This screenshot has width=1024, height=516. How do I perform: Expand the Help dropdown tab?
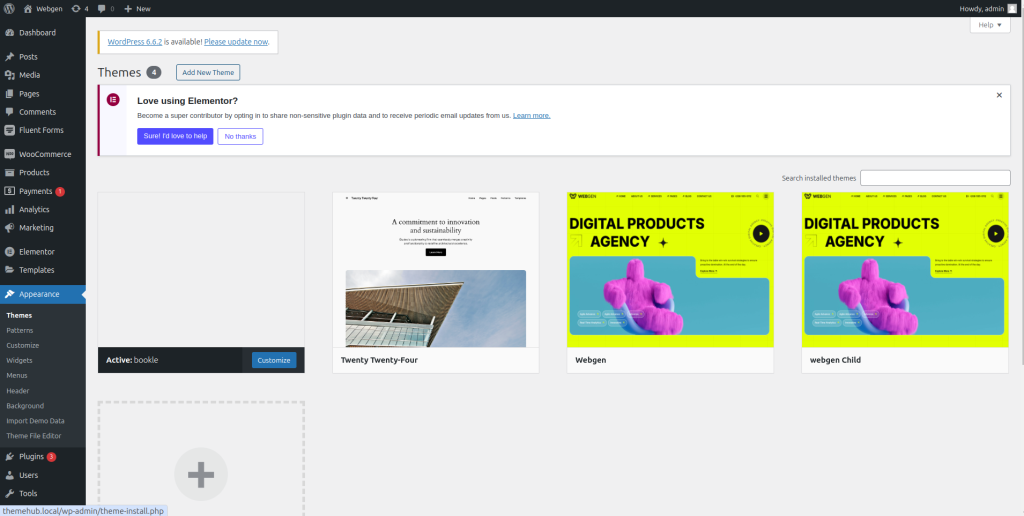[x=990, y=25]
